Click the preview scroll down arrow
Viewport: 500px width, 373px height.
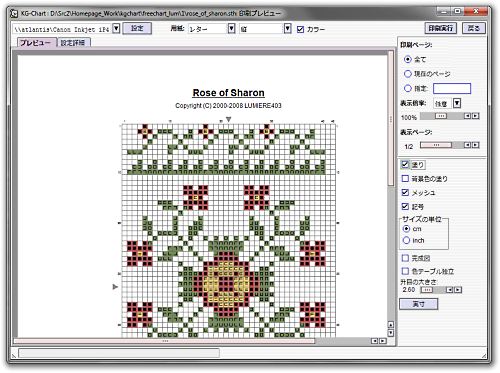[x=391, y=333]
